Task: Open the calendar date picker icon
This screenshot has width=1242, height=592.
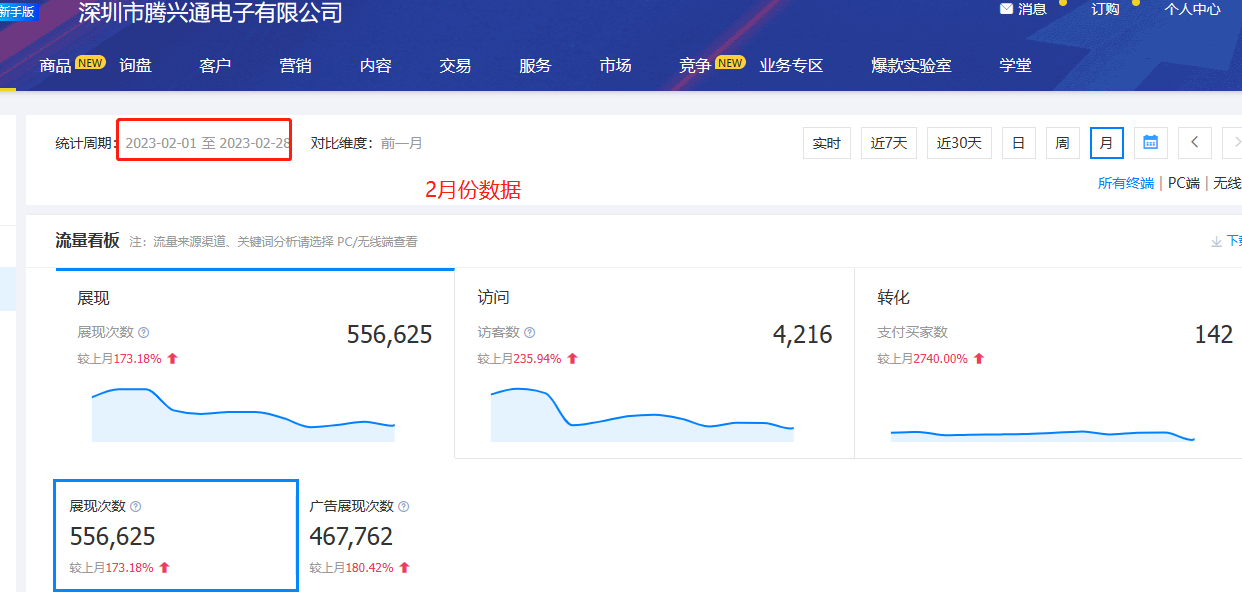Action: [x=1150, y=143]
